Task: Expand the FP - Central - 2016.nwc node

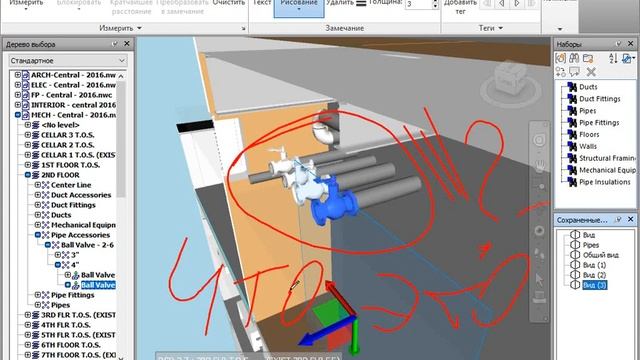Action: 18,95
